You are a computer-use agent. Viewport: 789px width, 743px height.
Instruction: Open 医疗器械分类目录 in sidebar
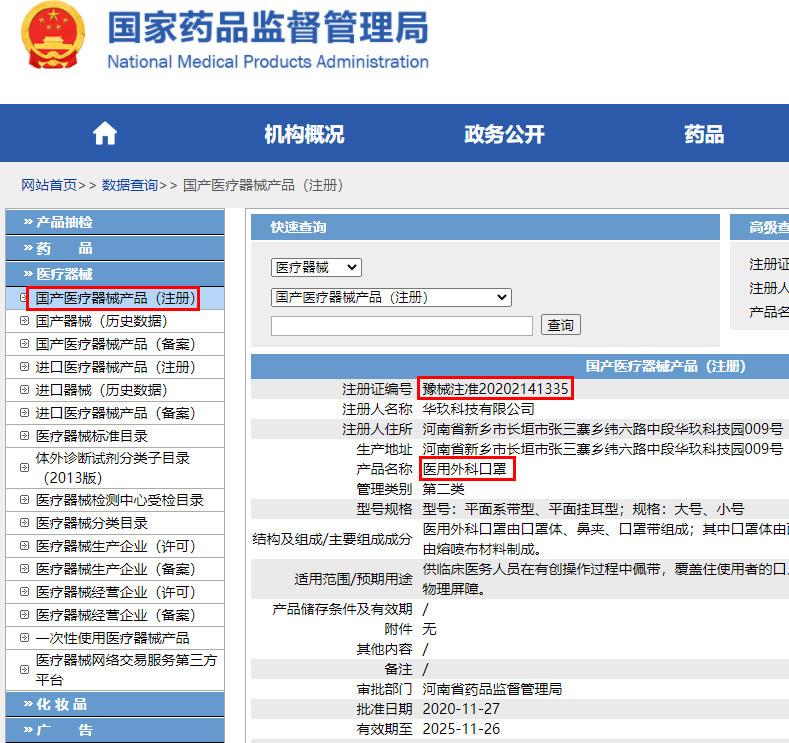[x=92, y=523]
